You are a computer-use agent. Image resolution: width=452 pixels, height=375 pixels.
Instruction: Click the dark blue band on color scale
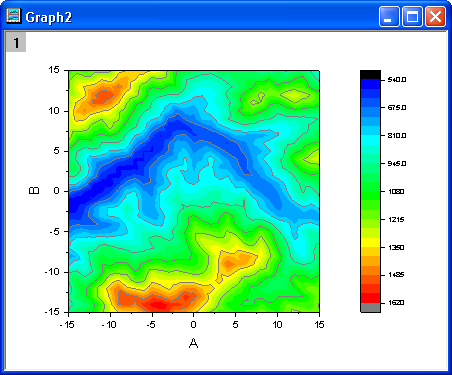pyautogui.click(x=370, y=84)
